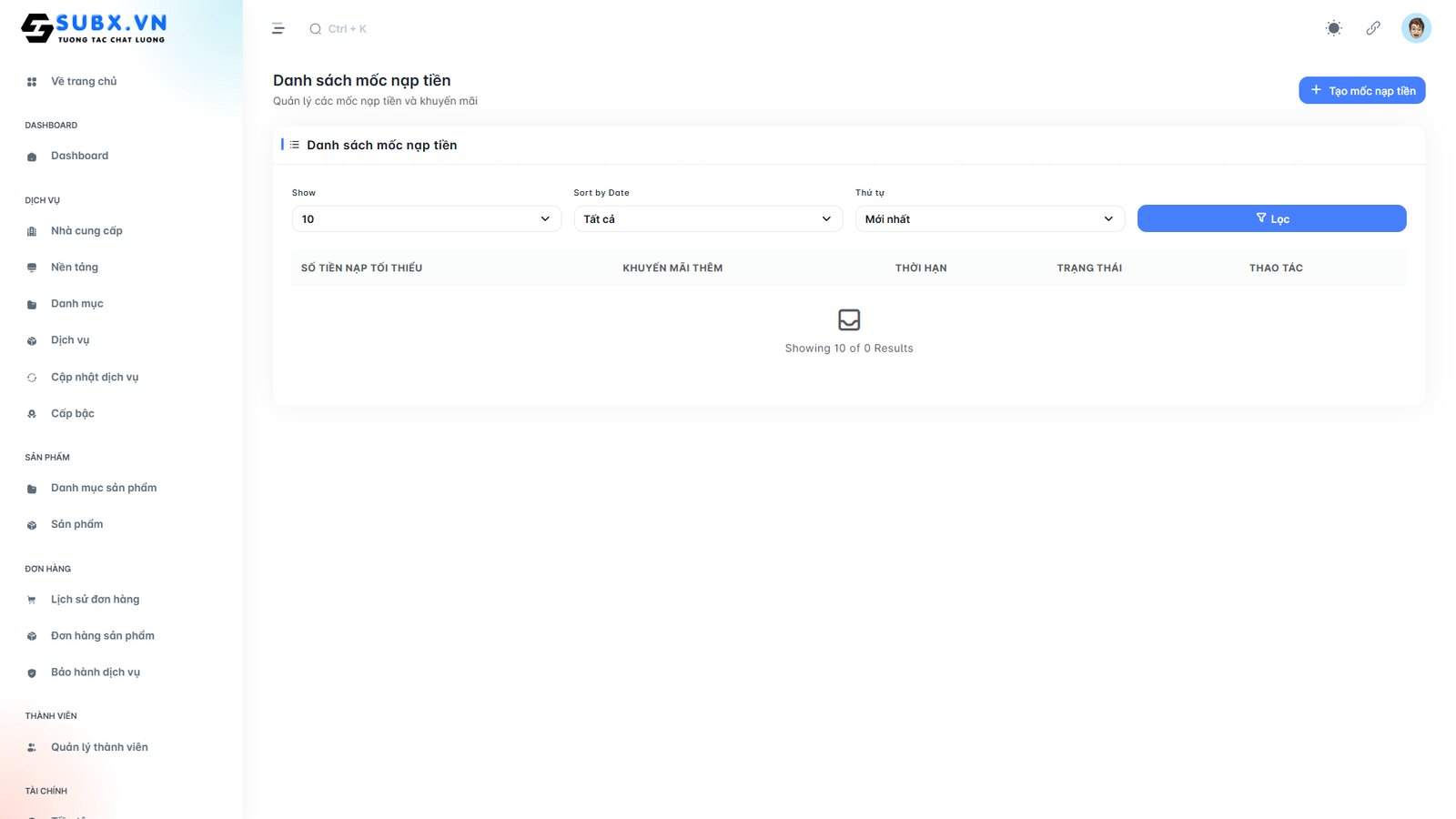Click the refresh icon for Cập nhật dịch vụ
This screenshot has width=1456, height=819.
coord(32,378)
